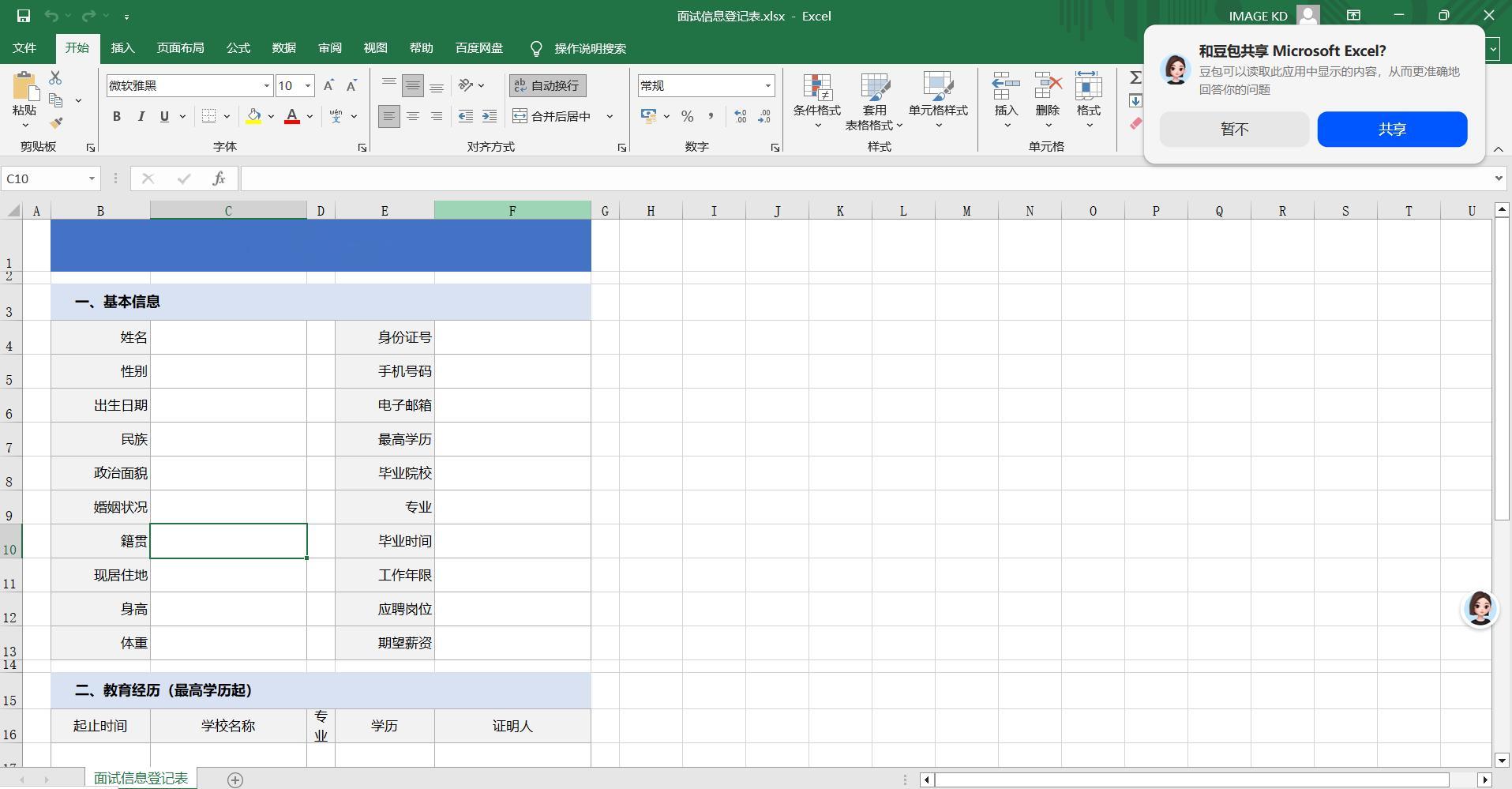Apply red font color A

click(x=292, y=116)
